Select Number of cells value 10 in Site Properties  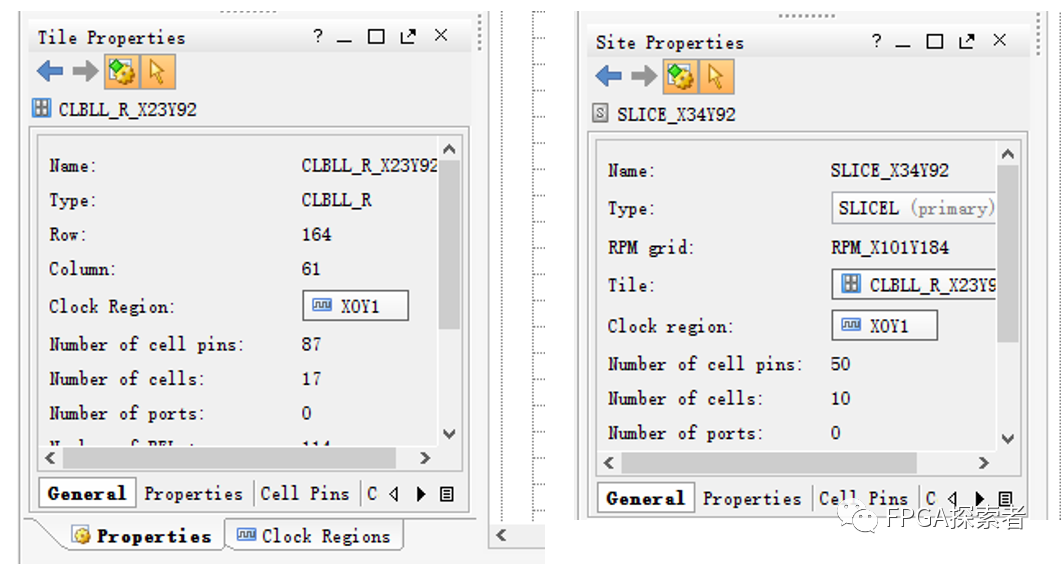(840, 398)
